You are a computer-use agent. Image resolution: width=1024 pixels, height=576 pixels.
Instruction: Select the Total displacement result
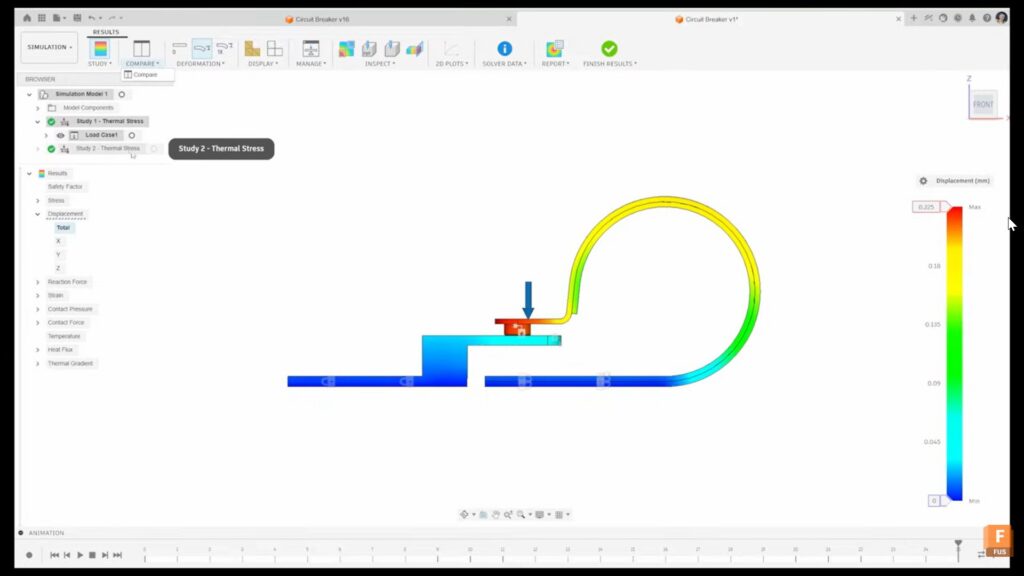(63, 228)
